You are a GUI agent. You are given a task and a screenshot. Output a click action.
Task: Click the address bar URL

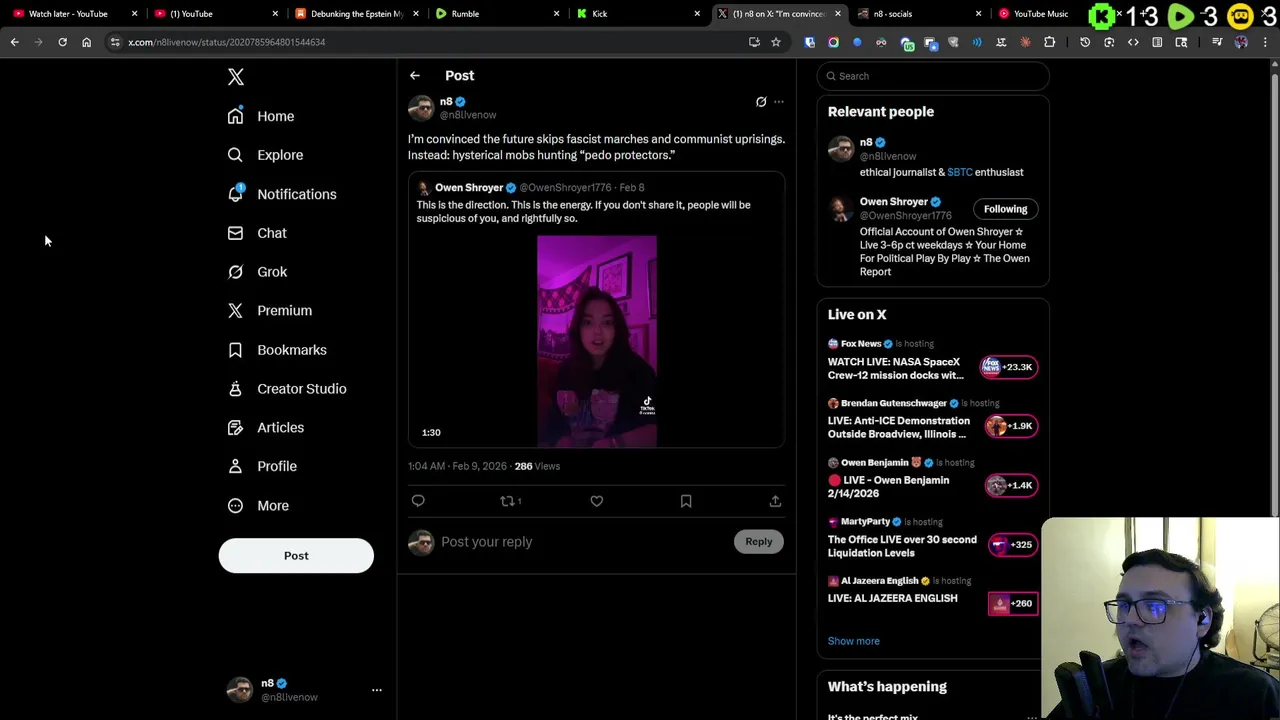coord(227,42)
